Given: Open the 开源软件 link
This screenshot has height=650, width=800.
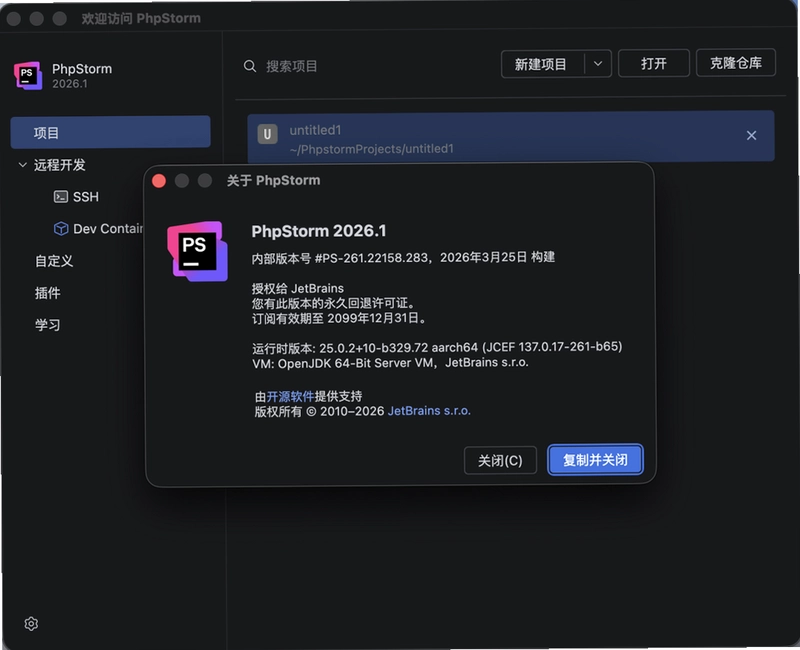Looking at the screenshot, I should pyautogui.click(x=290, y=396).
